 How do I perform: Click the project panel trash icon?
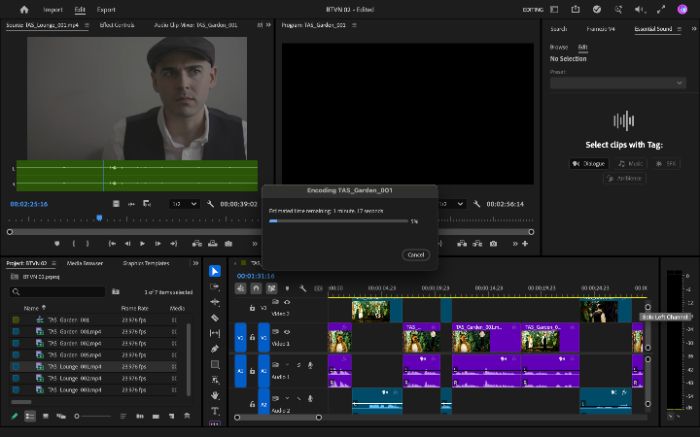(187, 416)
